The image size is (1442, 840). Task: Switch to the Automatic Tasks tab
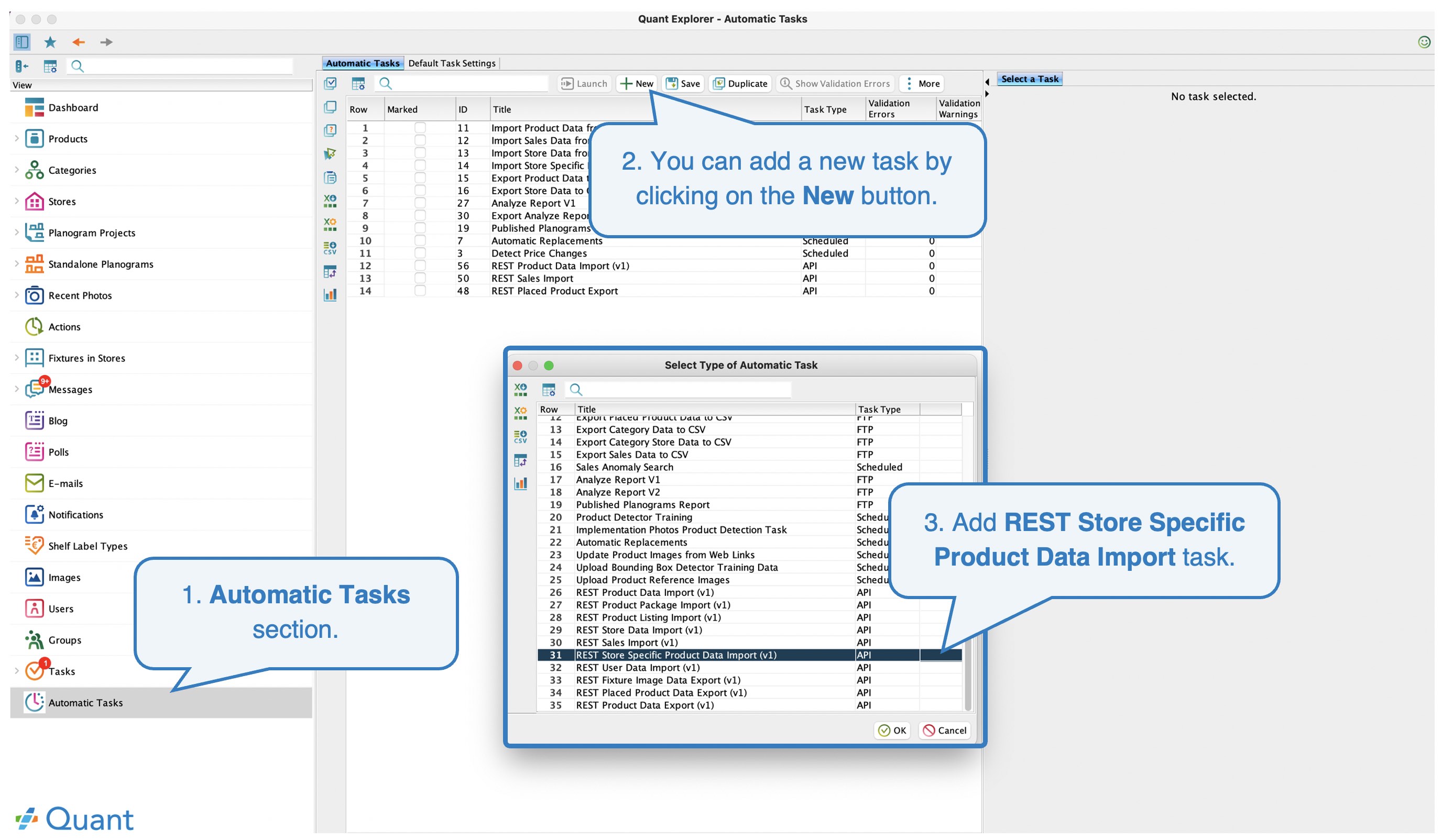pos(363,63)
